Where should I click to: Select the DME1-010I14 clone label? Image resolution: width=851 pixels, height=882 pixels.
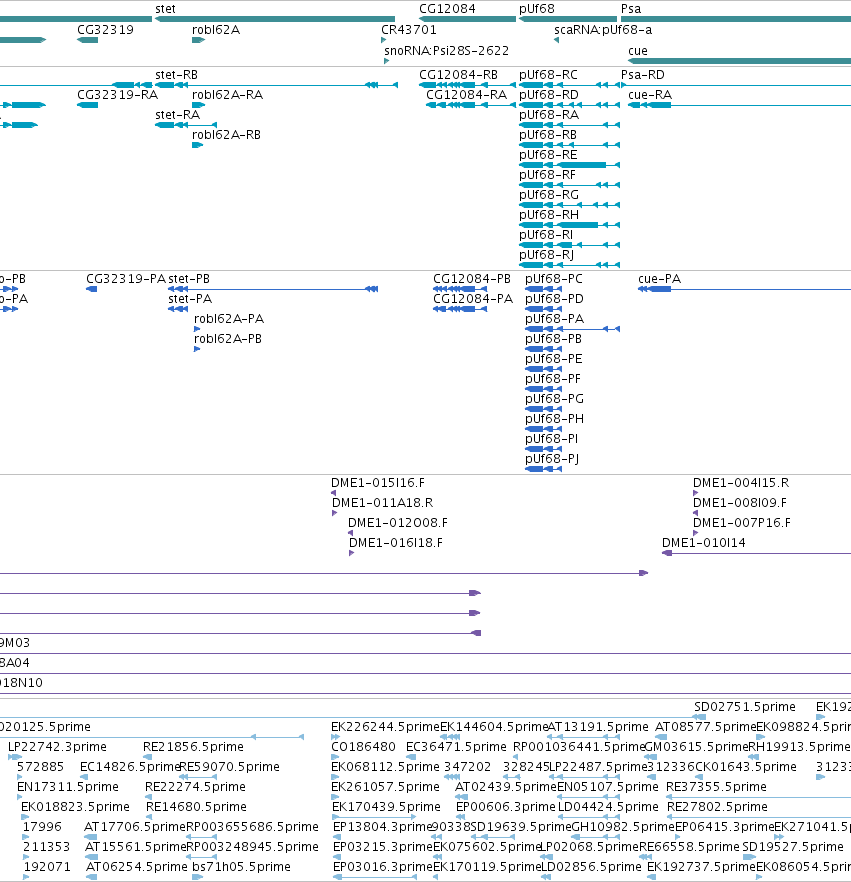click(704, 543)
